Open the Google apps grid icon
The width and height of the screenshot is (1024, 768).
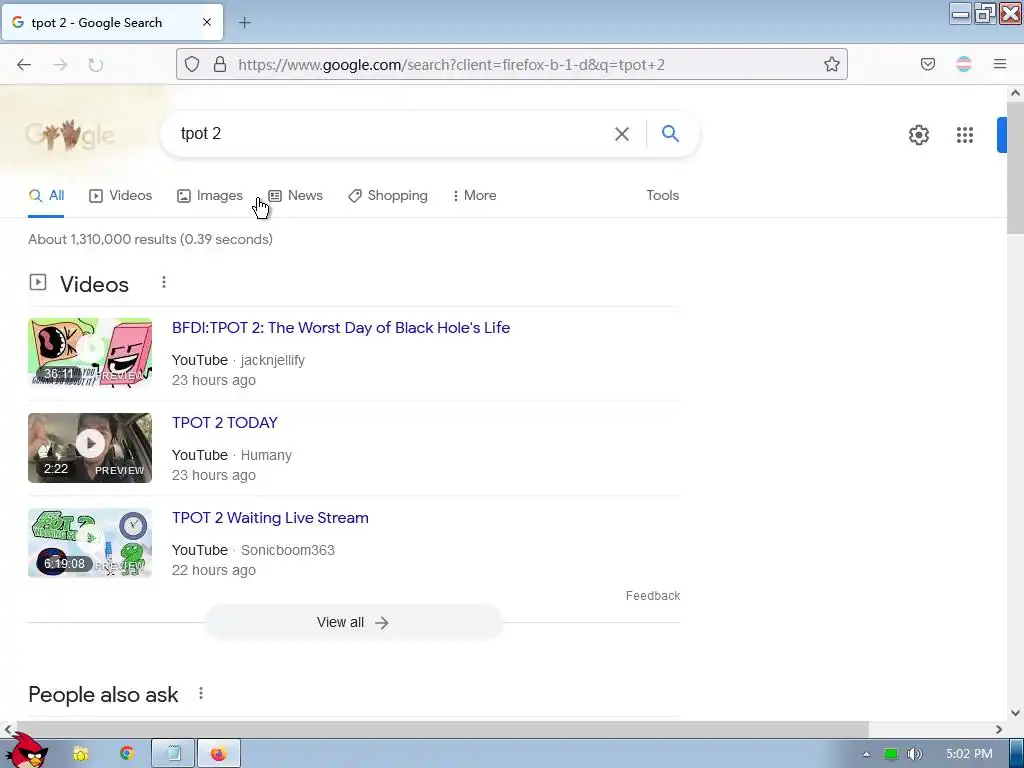click(x=965, y=135)
